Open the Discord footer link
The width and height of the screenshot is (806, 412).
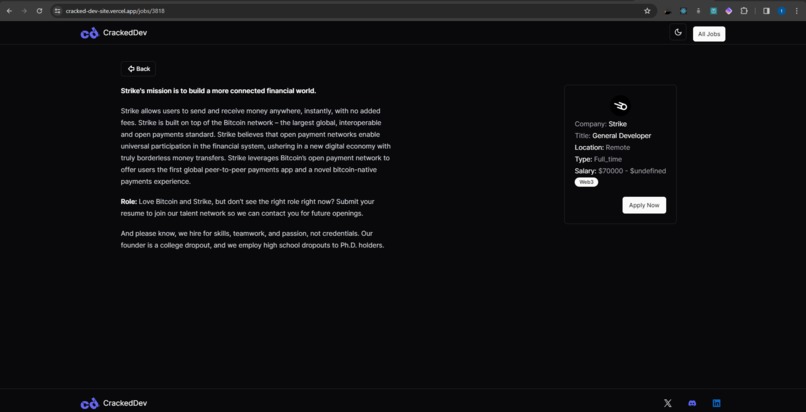692,403
